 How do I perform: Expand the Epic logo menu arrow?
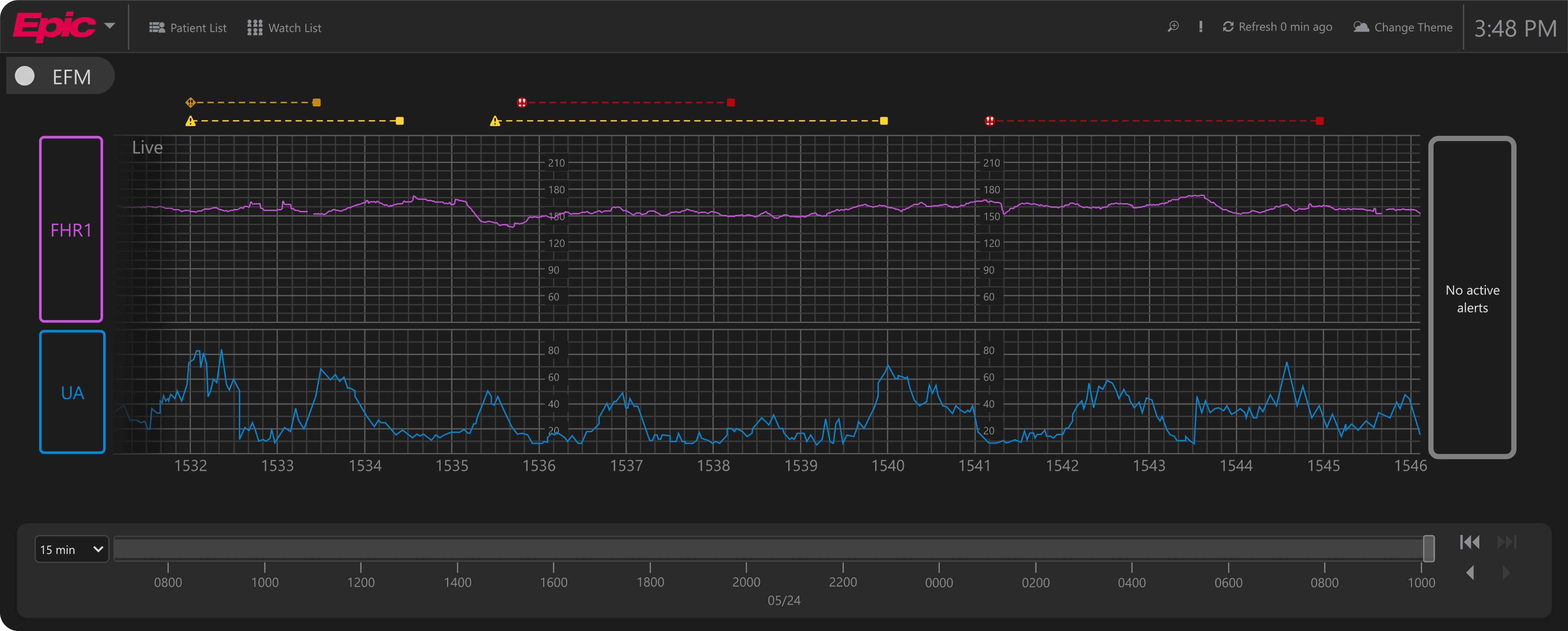[x=110, y=26]
